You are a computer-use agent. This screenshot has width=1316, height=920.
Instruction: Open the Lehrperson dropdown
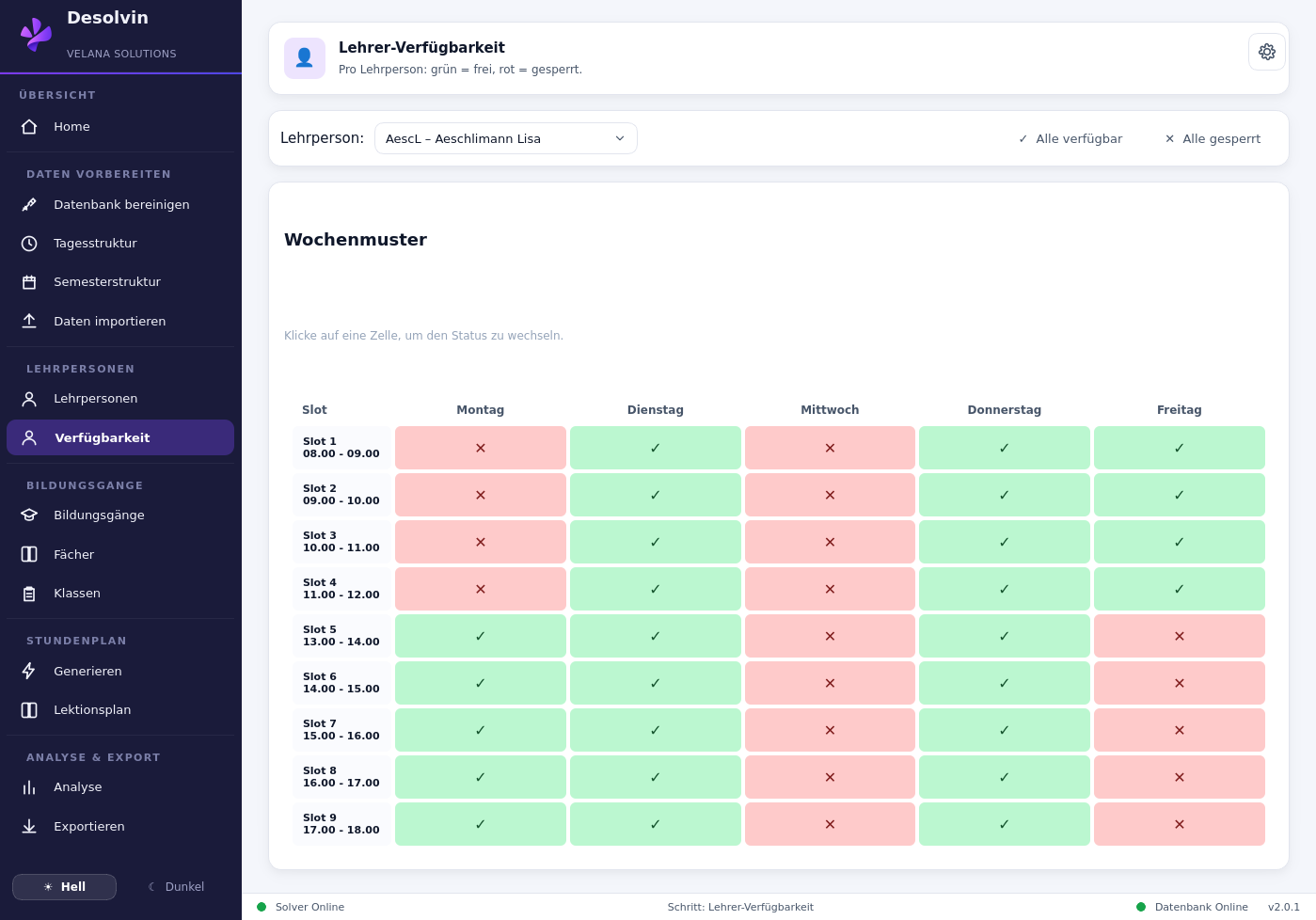(x=506, y=138)
